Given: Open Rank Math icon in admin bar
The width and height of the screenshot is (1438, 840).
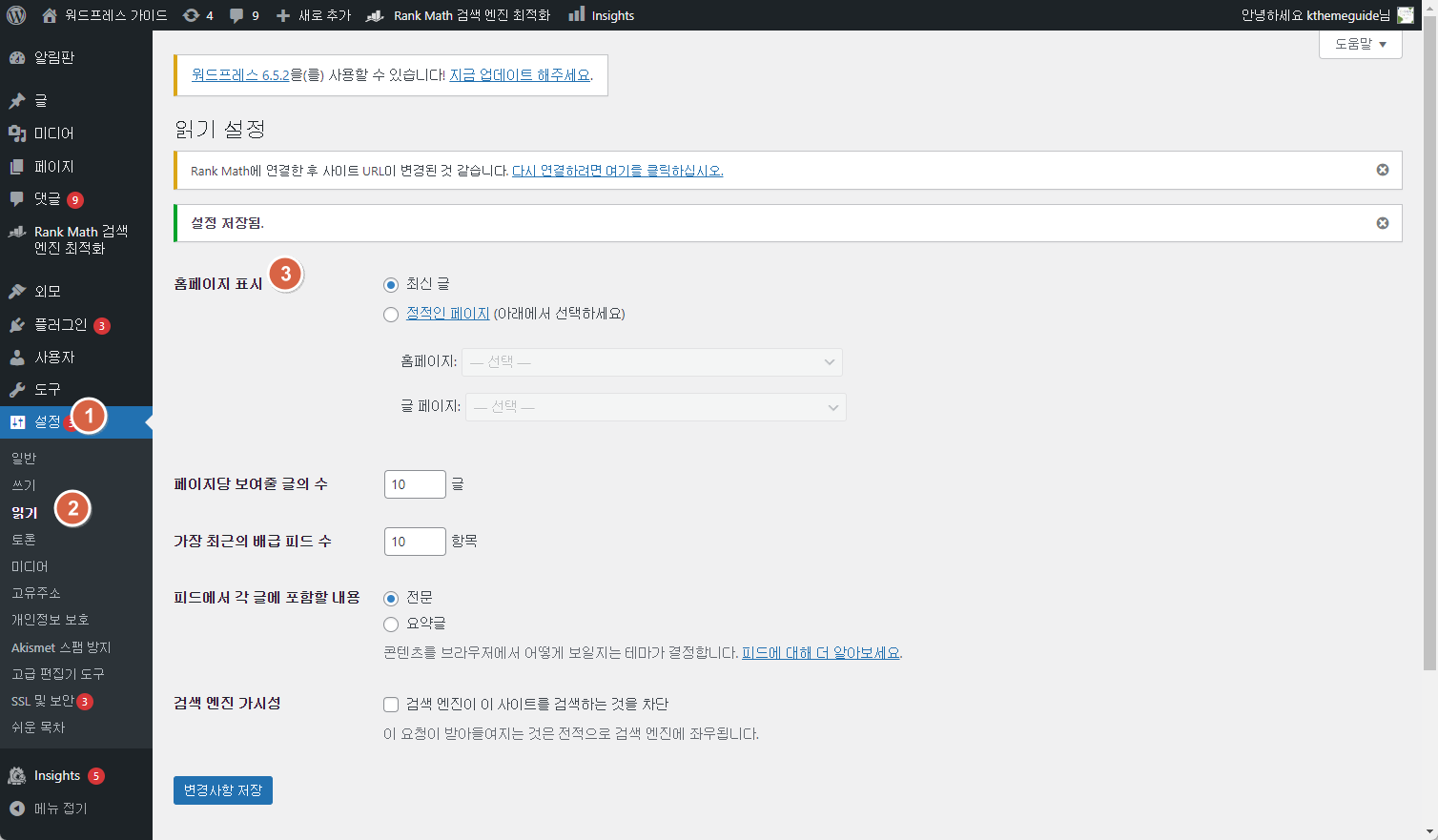Looking at the screenshot, I should [x=375, y=15].
